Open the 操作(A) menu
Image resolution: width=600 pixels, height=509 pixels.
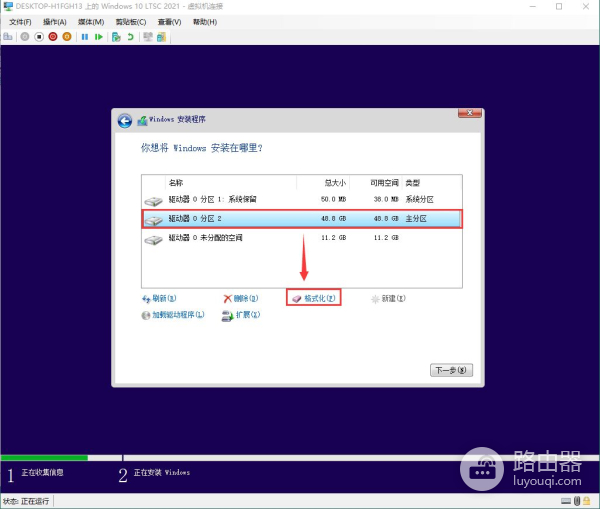[55, 22]
